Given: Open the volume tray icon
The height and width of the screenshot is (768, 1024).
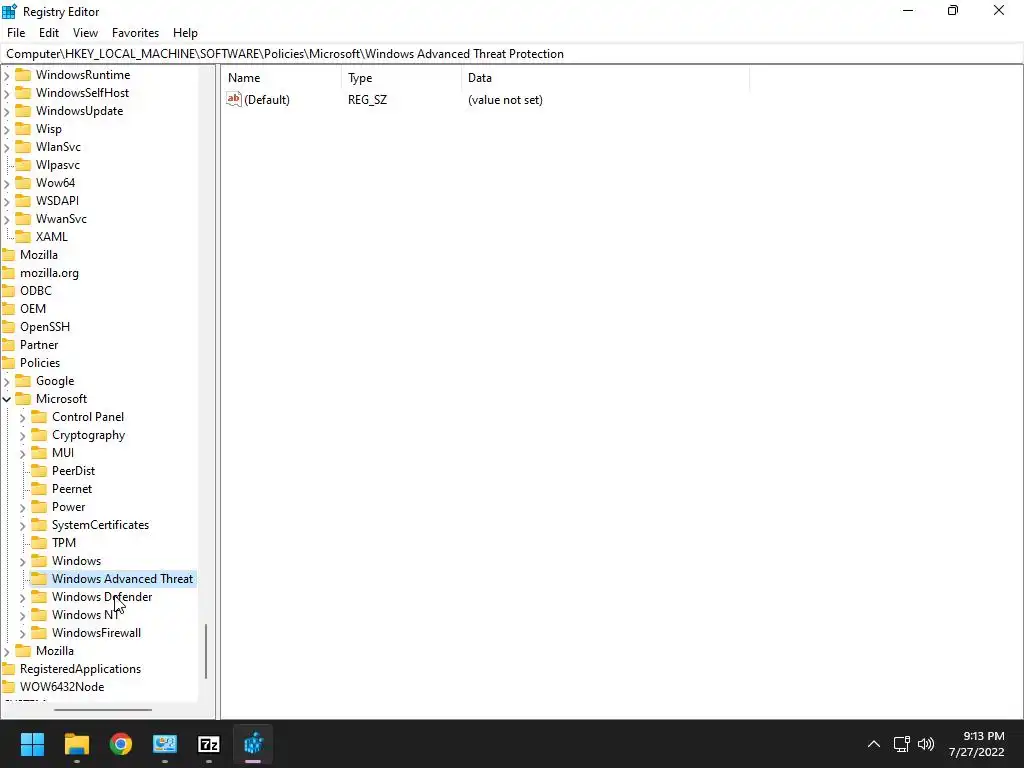Looking at the screenshot, I should [x=926, y=744].
